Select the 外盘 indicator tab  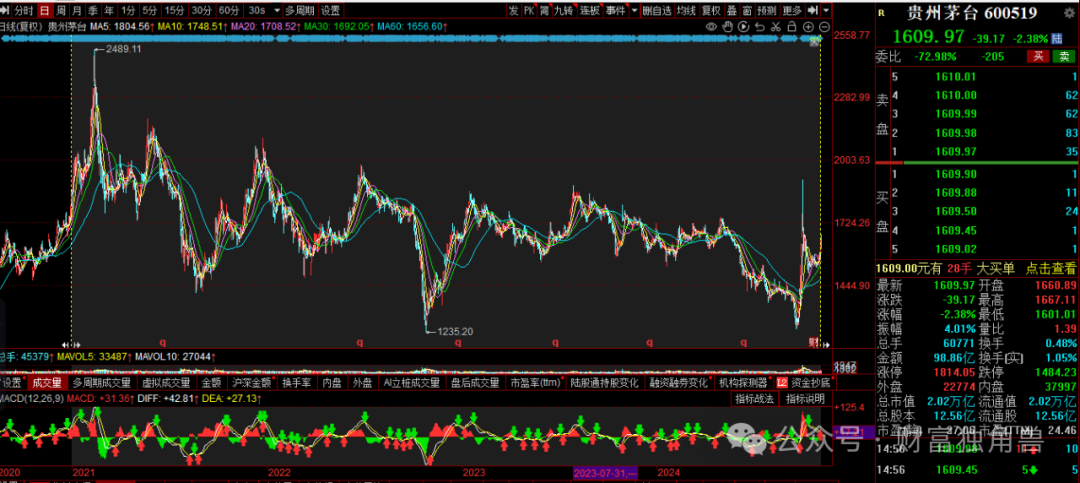pos(362,382)
